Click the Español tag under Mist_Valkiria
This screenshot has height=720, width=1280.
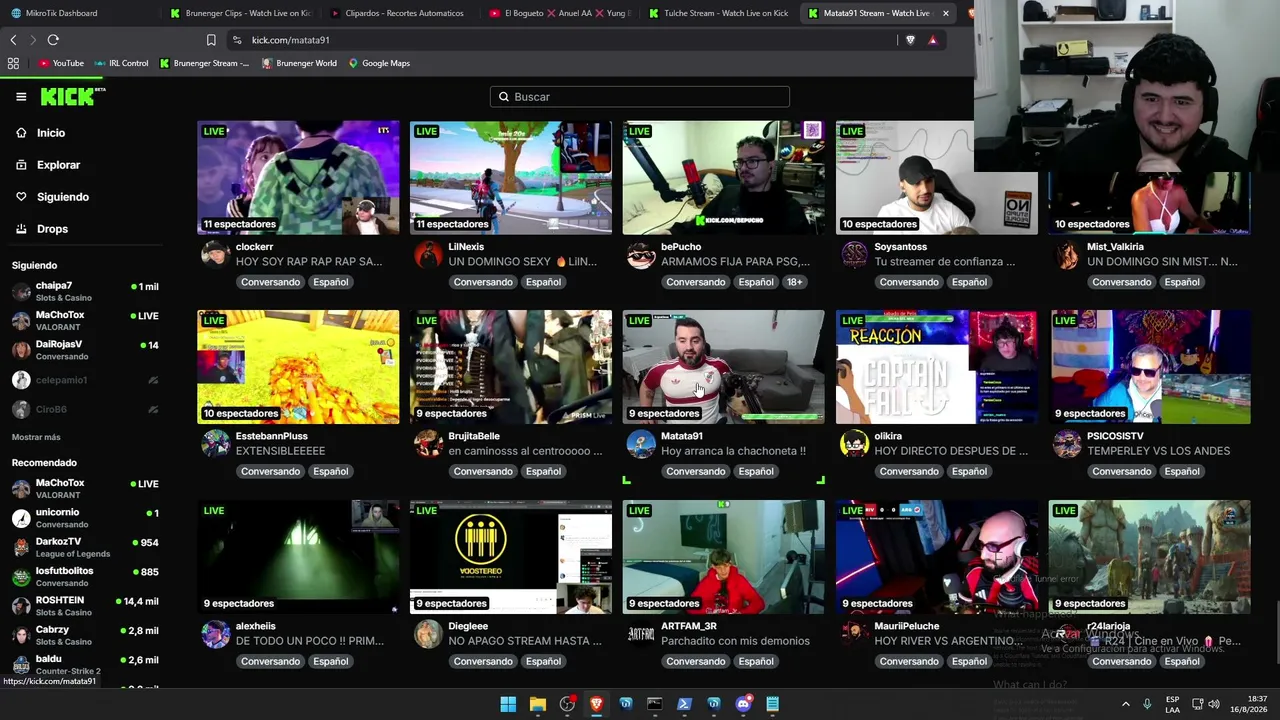[x=1182, y=282]
